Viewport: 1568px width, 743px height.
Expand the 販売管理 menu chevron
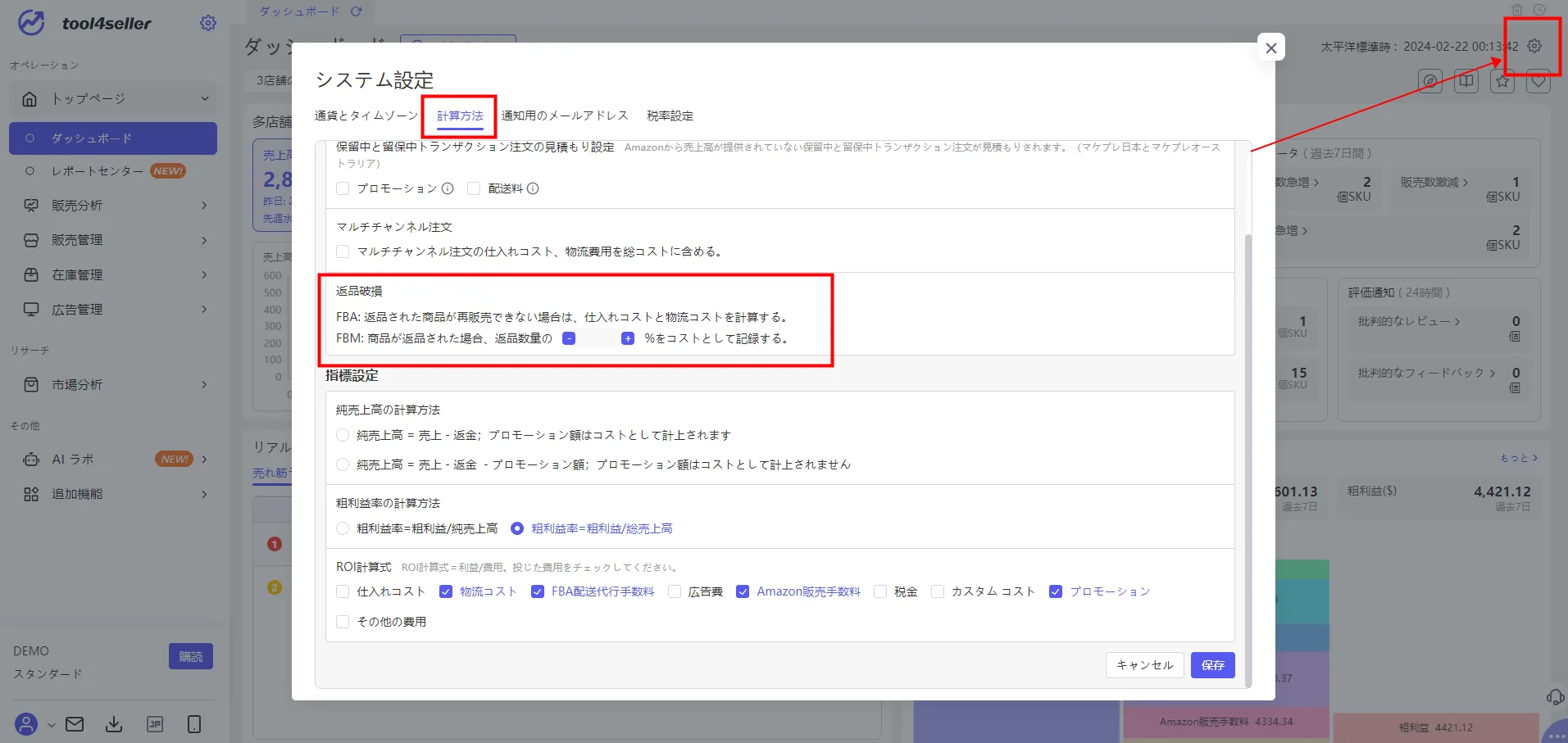tap(204, 240)
